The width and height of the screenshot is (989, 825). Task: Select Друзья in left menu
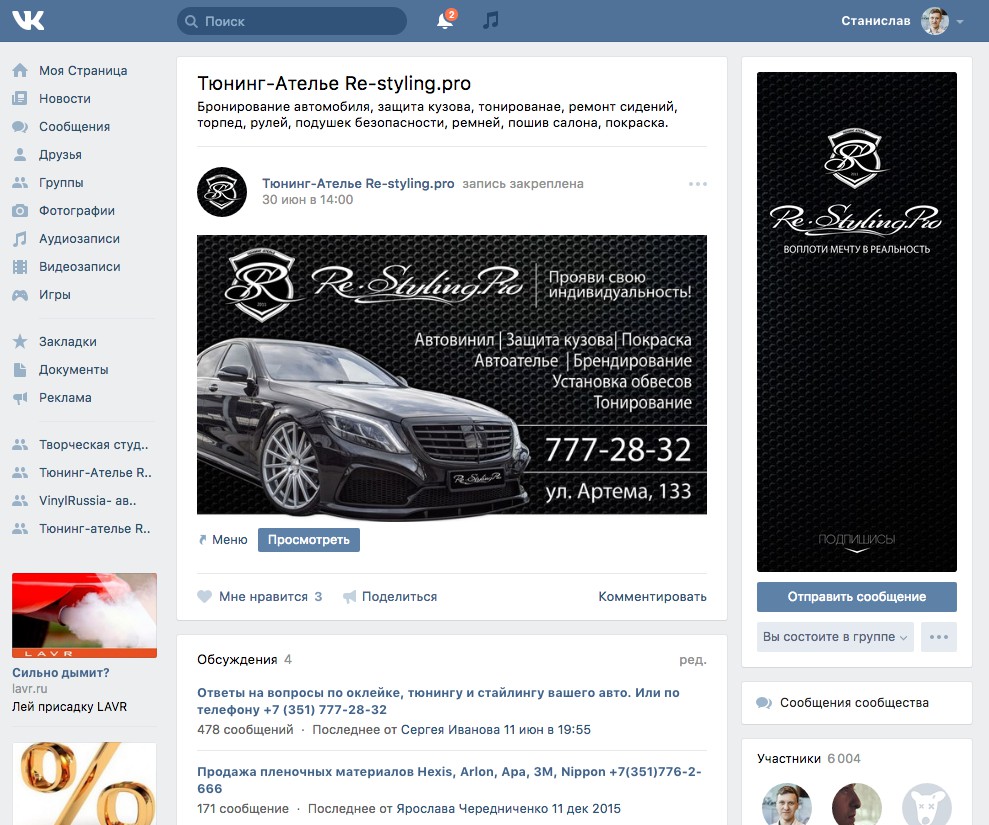pos(61,155)
